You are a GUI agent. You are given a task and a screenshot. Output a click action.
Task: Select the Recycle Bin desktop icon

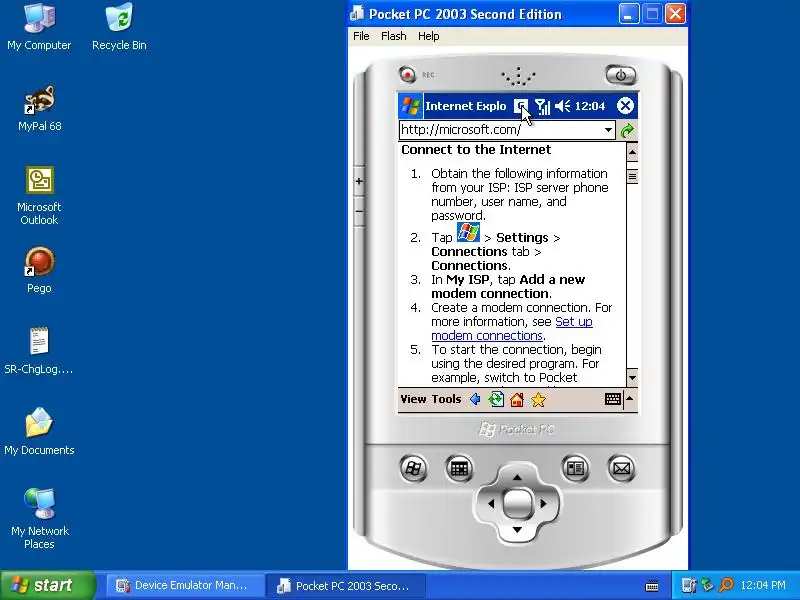tap(119, 27)
